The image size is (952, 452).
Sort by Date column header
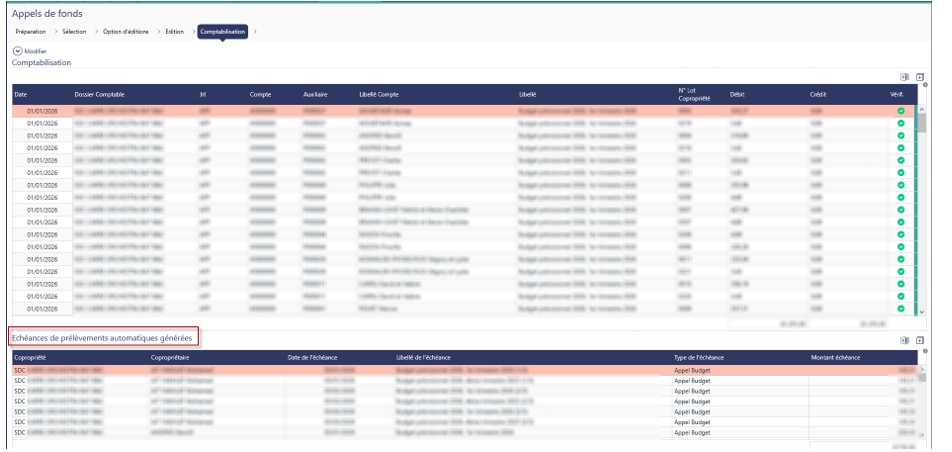tap(21, 94)
